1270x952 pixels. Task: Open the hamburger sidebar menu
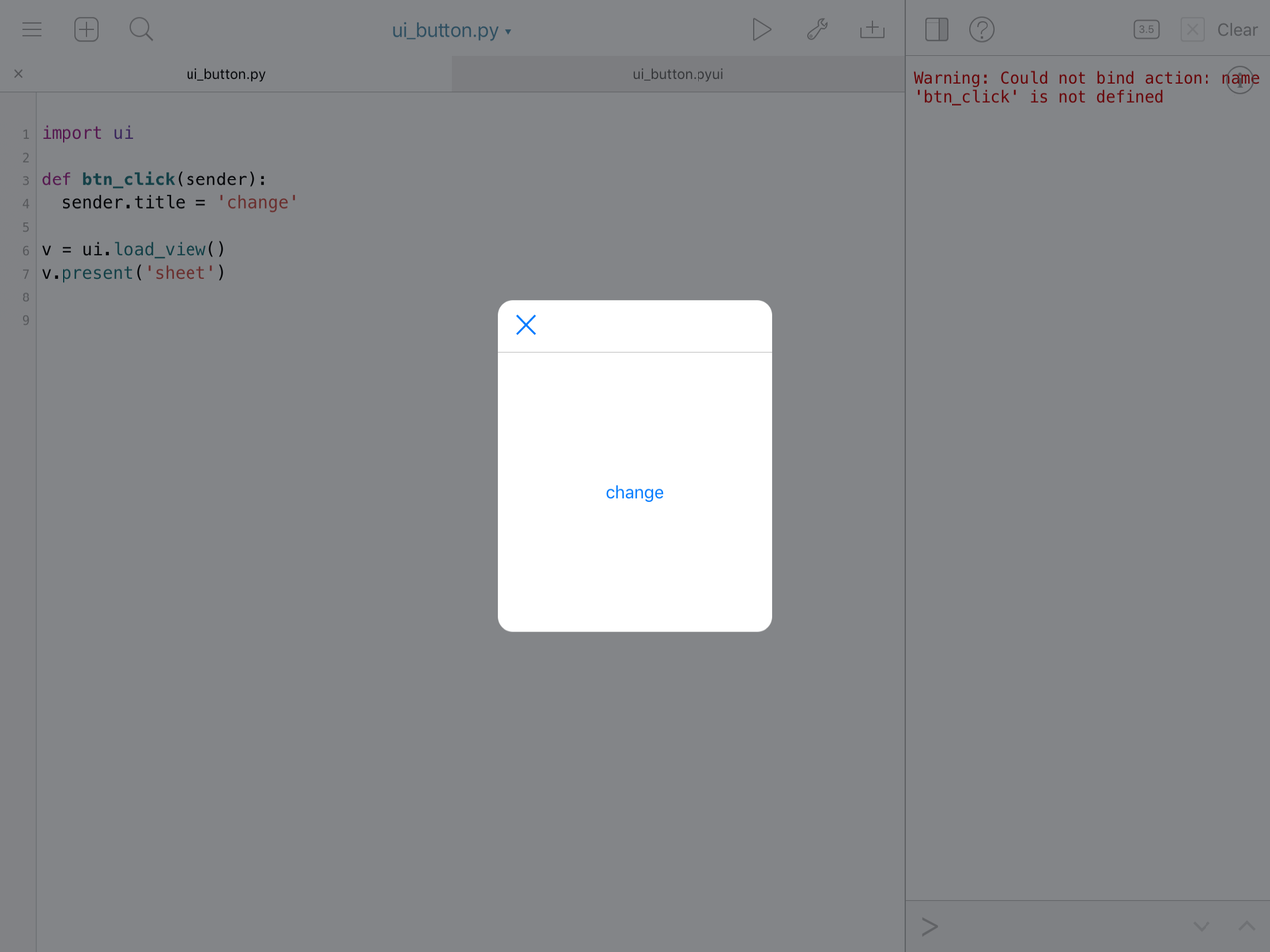point(32,30)
